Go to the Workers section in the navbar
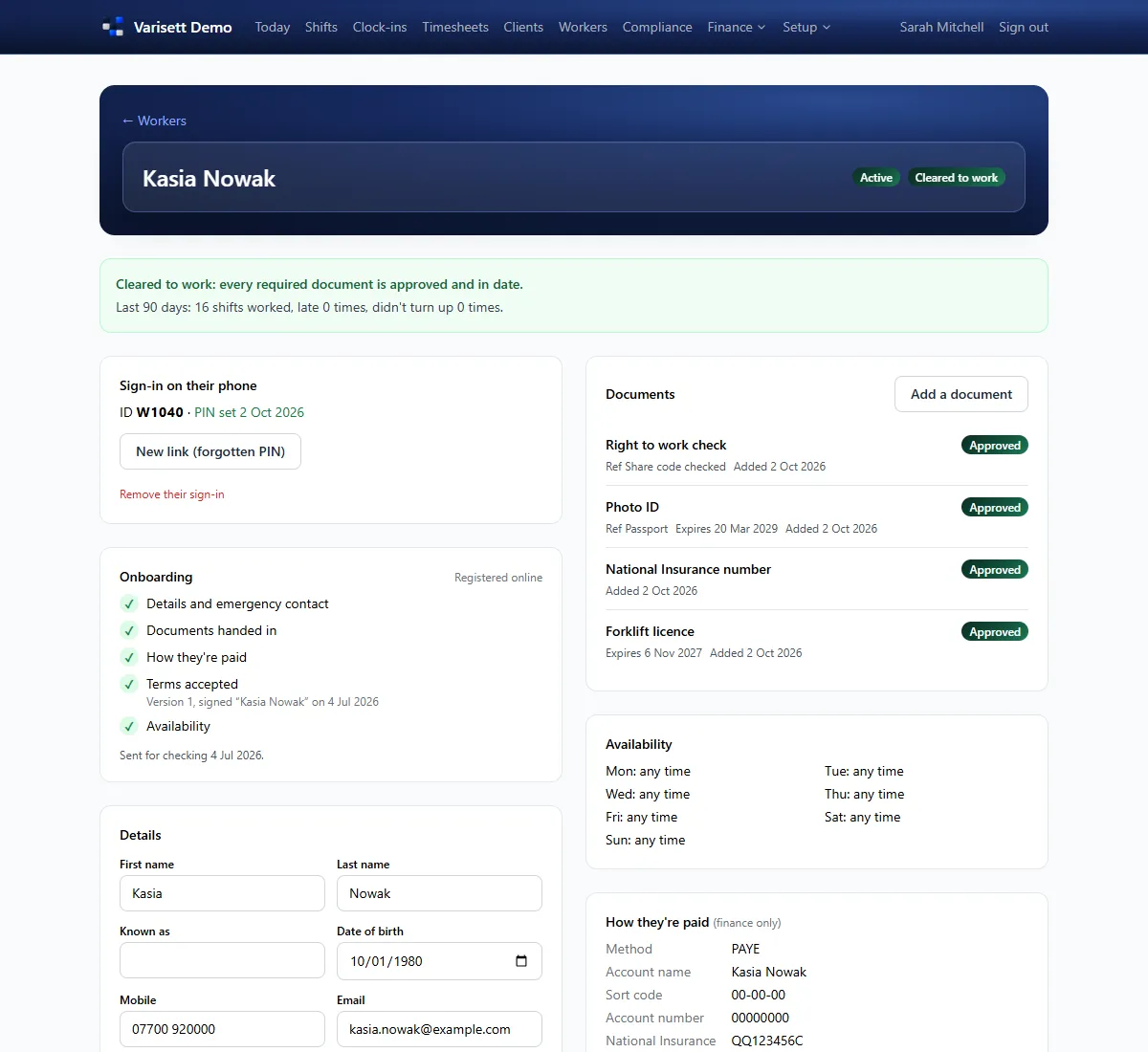Screen dimensions: 1148x1052 tap(583, 27)
